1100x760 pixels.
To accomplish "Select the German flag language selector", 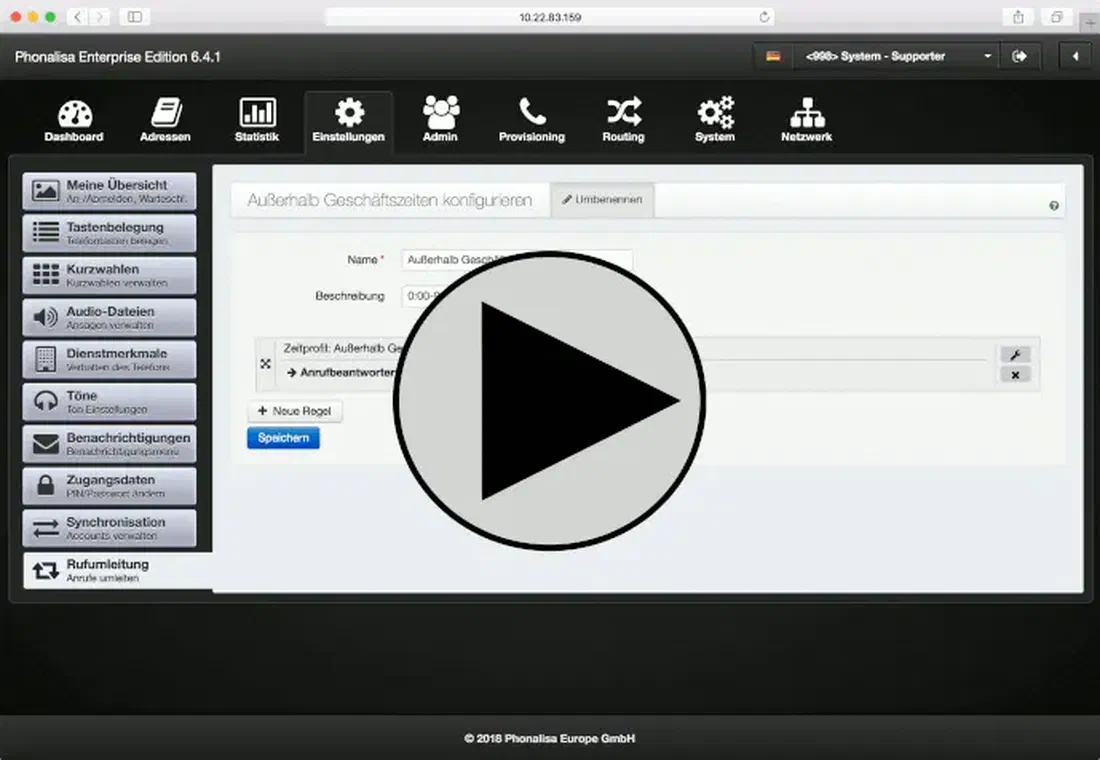I will (x=773, y=56).
